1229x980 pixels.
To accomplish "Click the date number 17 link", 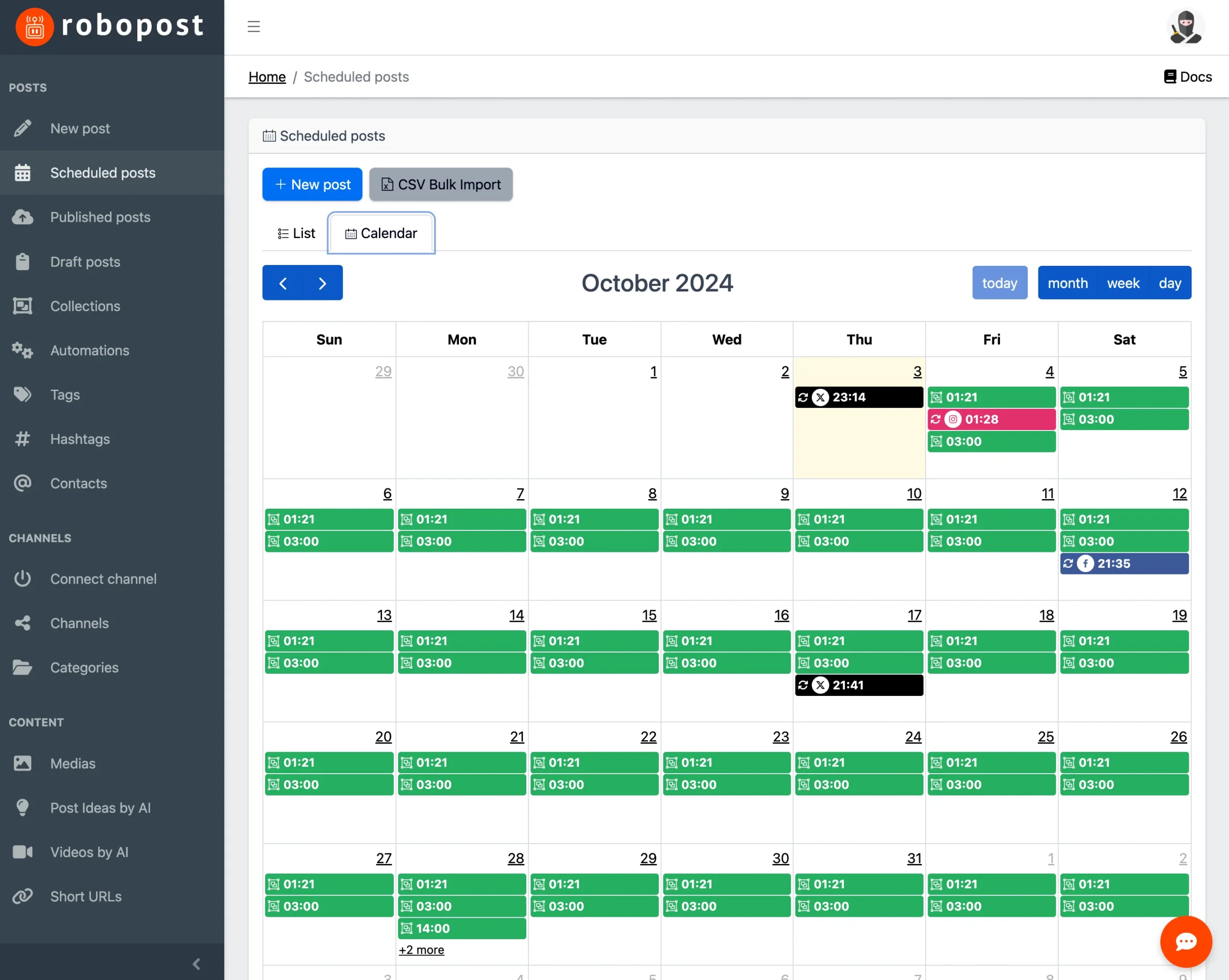I will pyautogui.click(x=915, y=615).
